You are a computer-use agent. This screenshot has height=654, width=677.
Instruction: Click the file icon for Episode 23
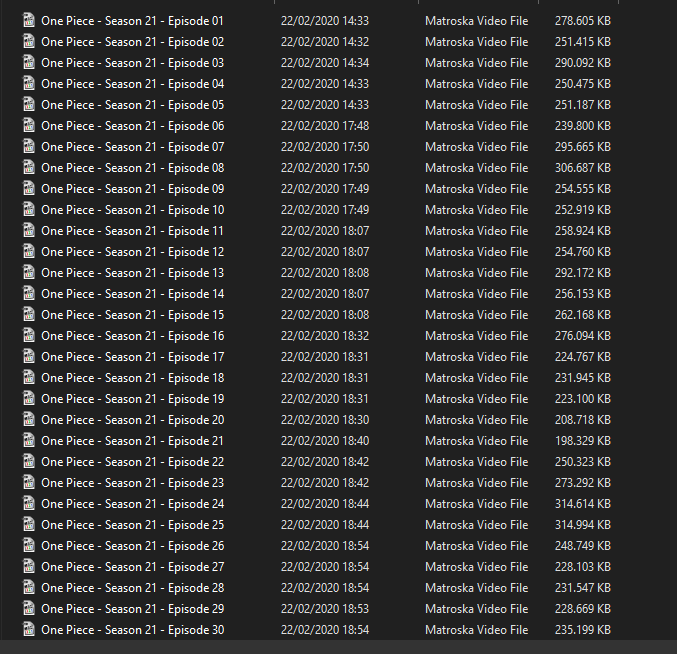click(x=29, y=483)
